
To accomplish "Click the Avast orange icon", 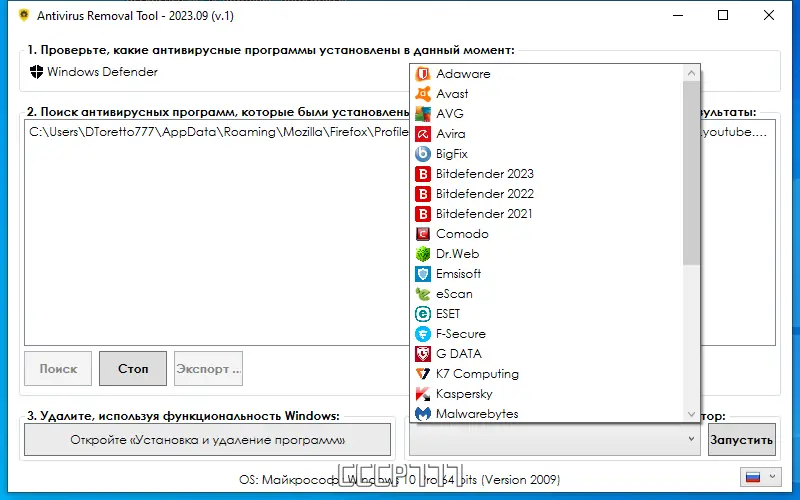I will point(422,94).
